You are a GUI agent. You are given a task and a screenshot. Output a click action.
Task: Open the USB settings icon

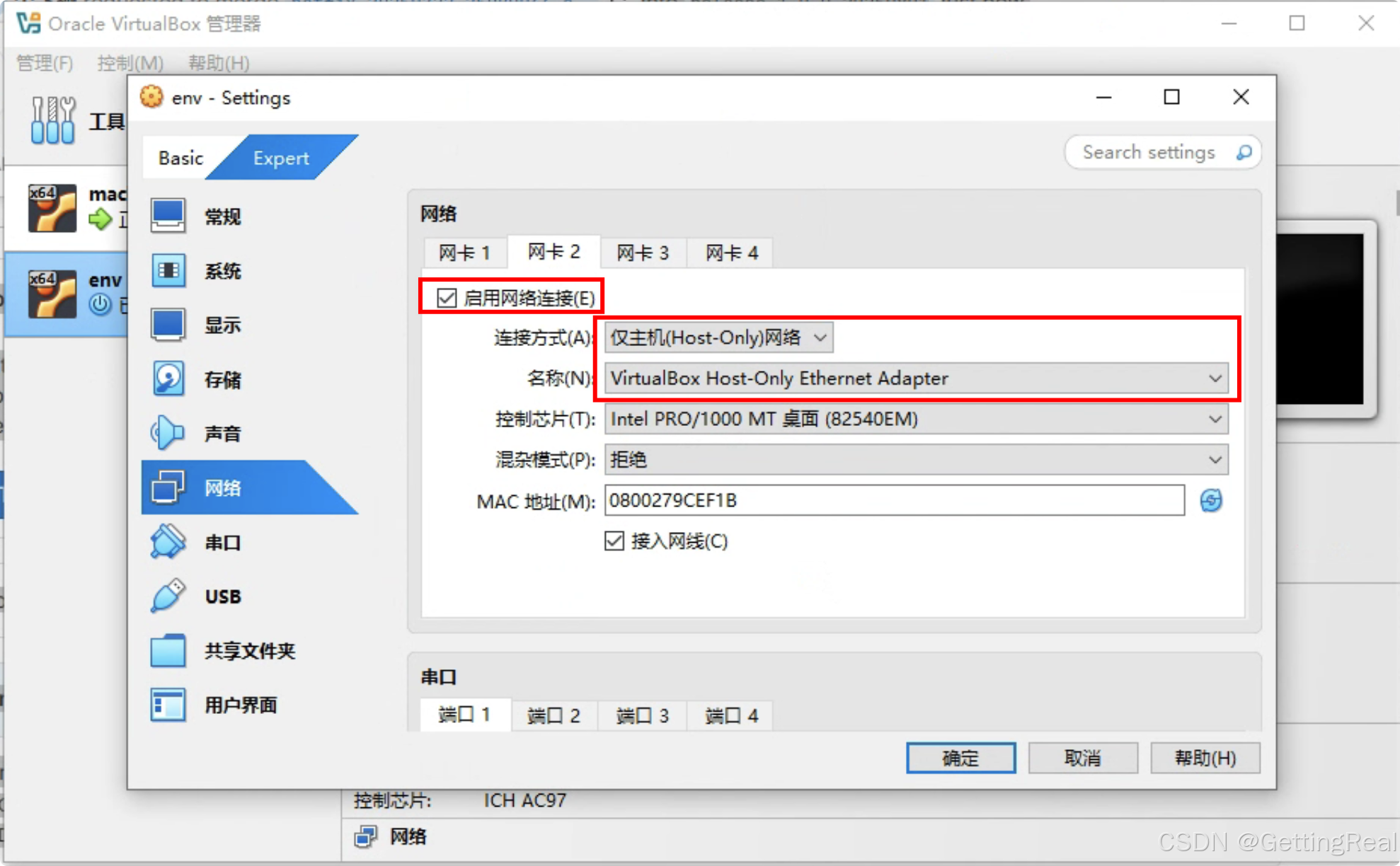coord(168,596)
